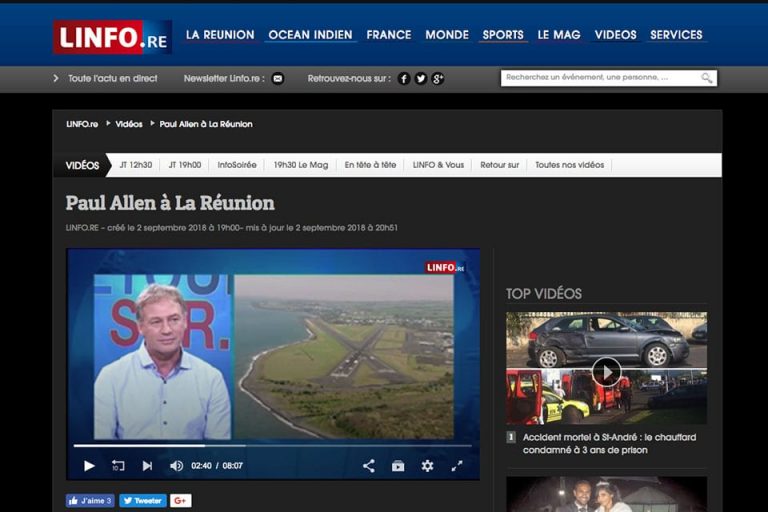This screenshot has width=768, height=512.
Task: Open the Google+ icon in the header
Action: [x=438, y=78]
